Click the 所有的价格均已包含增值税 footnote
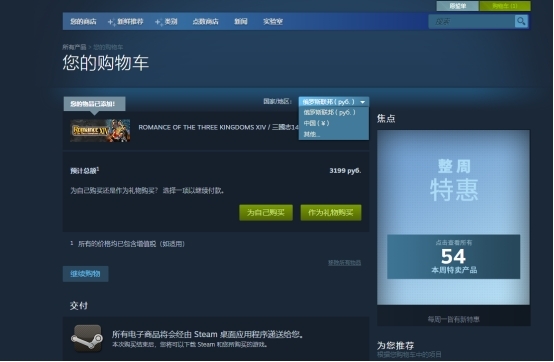 [x=131, y=244]
